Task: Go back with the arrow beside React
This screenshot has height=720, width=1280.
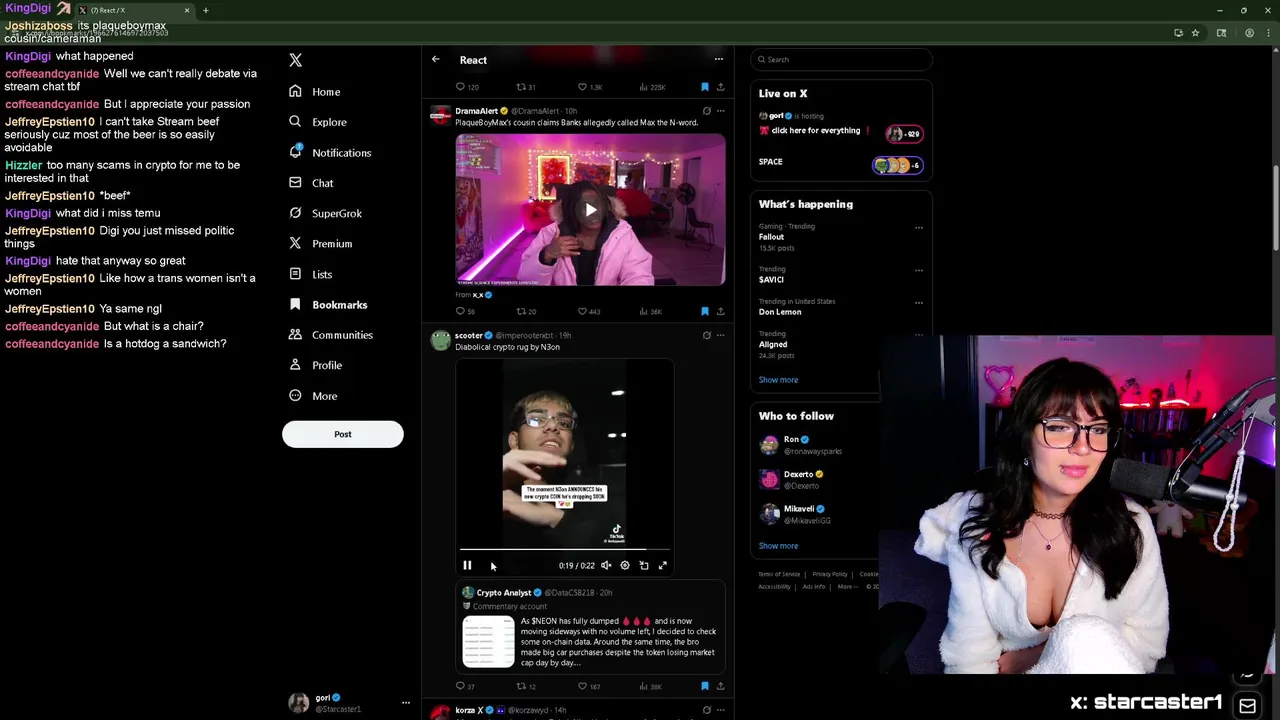Action: [436, 60]
